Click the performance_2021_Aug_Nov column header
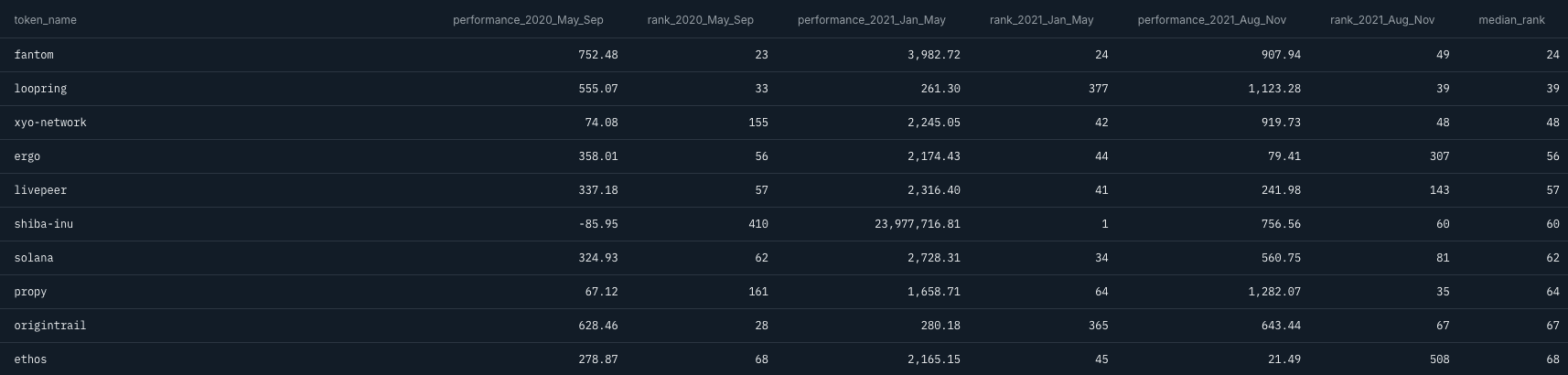The width and height of the screenshot is (1568, 375). coord(1211,20)
